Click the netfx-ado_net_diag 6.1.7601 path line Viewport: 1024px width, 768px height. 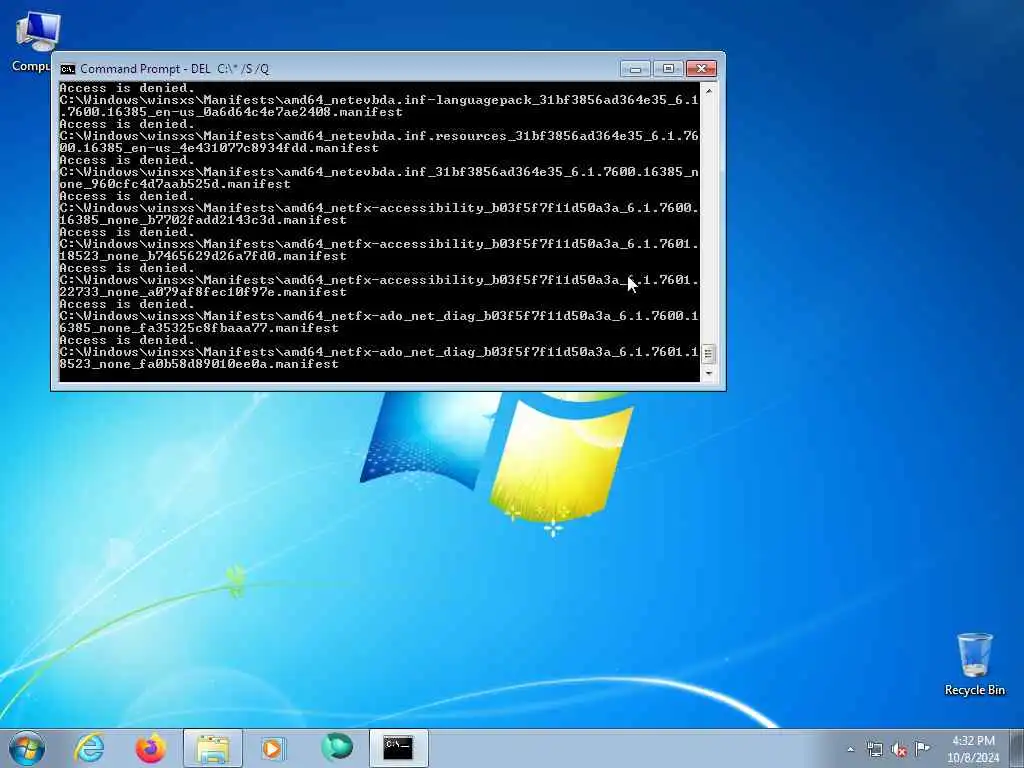[379, 352]
